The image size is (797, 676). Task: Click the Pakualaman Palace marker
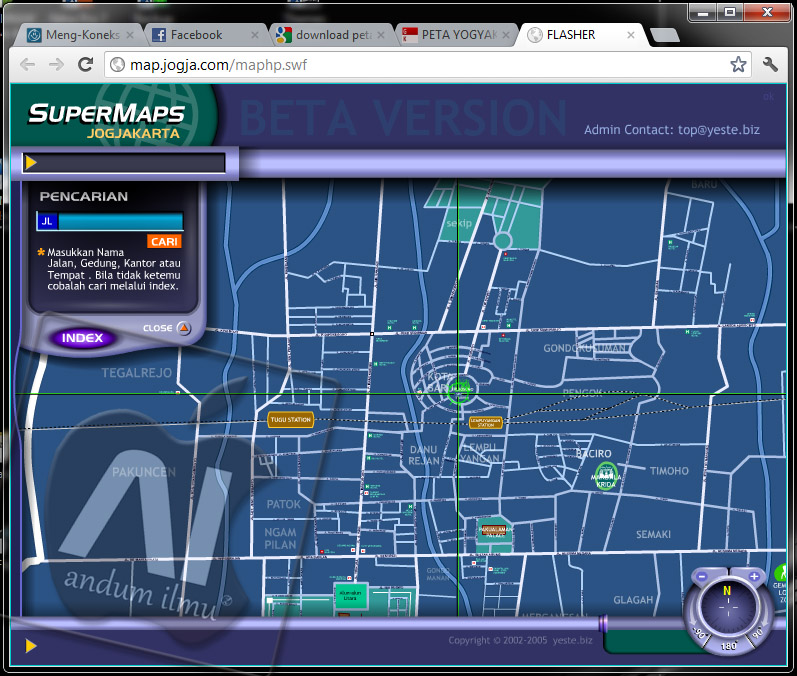[493, 531]
